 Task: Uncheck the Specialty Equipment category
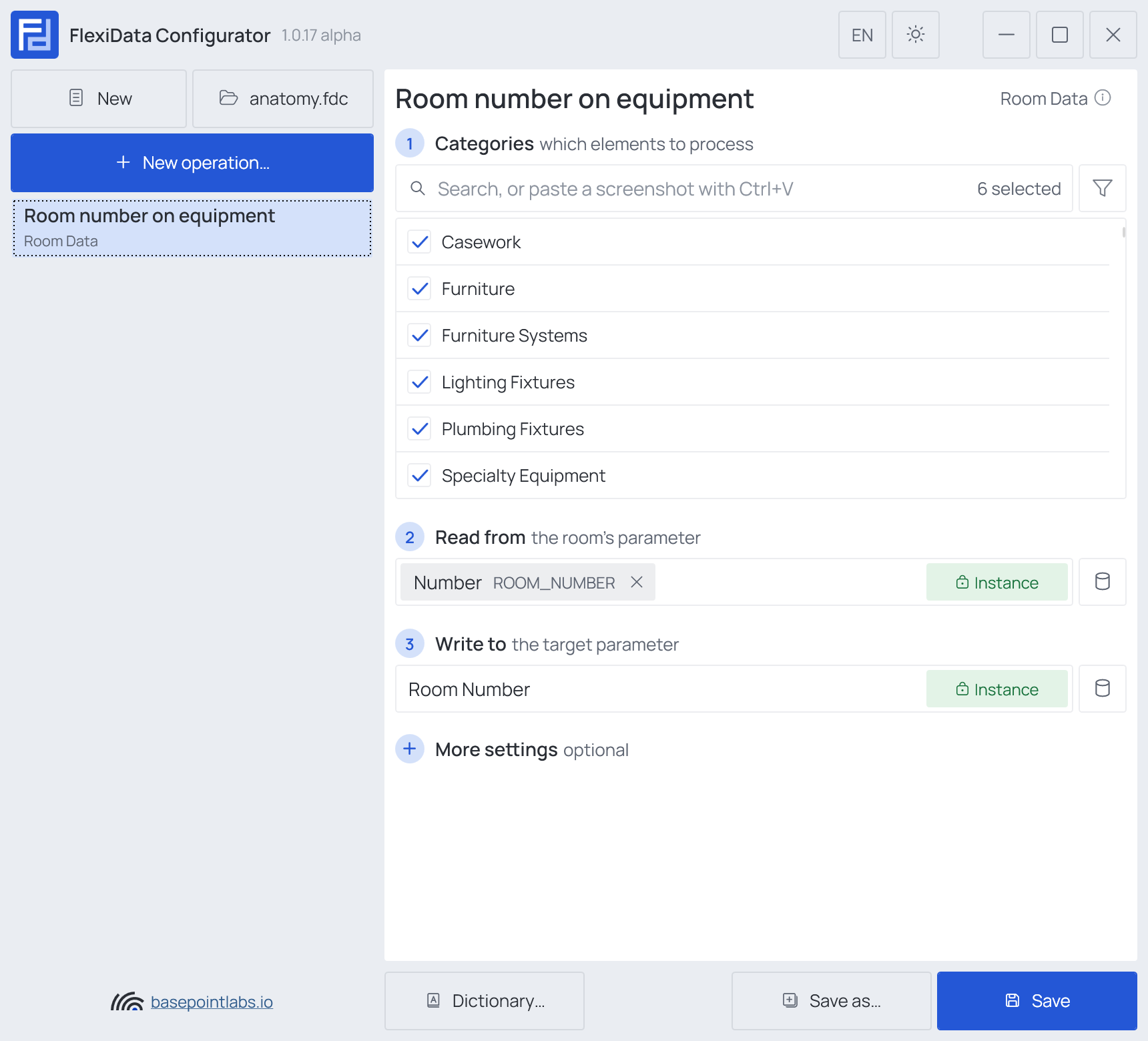point(419,475)
